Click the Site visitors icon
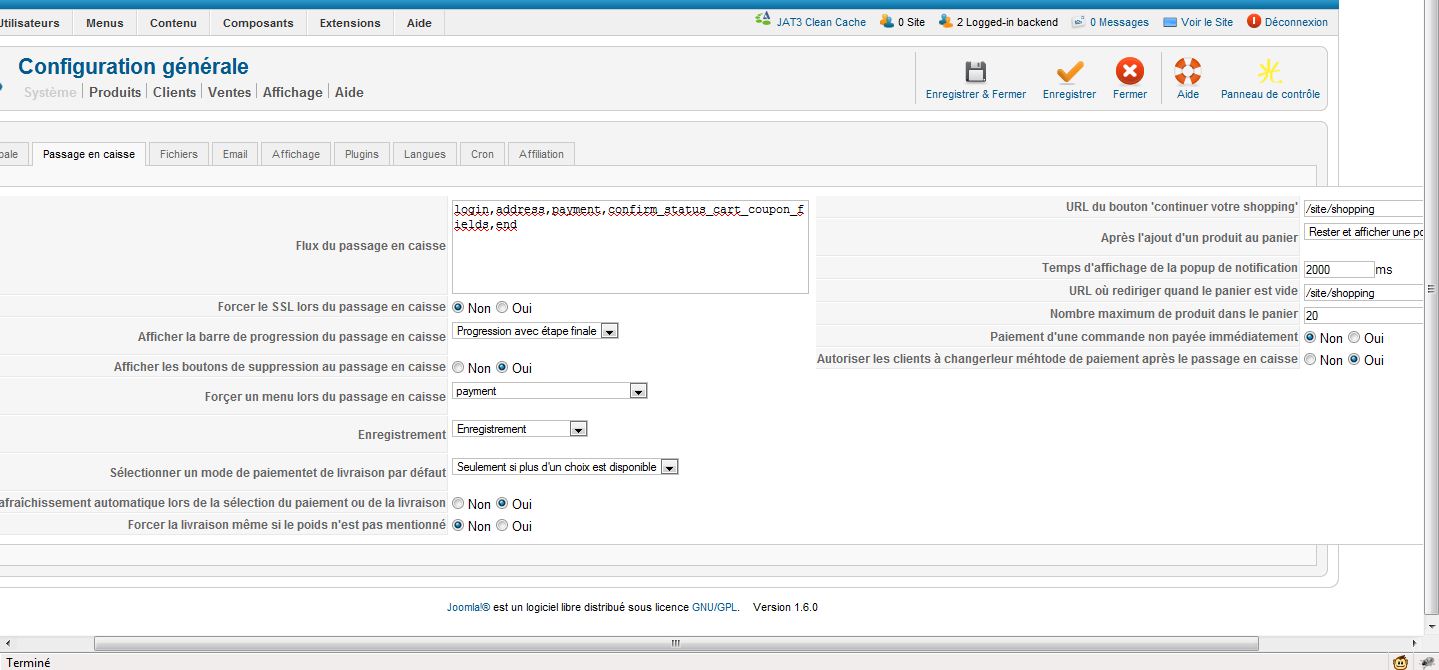The image size is (1439, 670). tap(886, 21)
